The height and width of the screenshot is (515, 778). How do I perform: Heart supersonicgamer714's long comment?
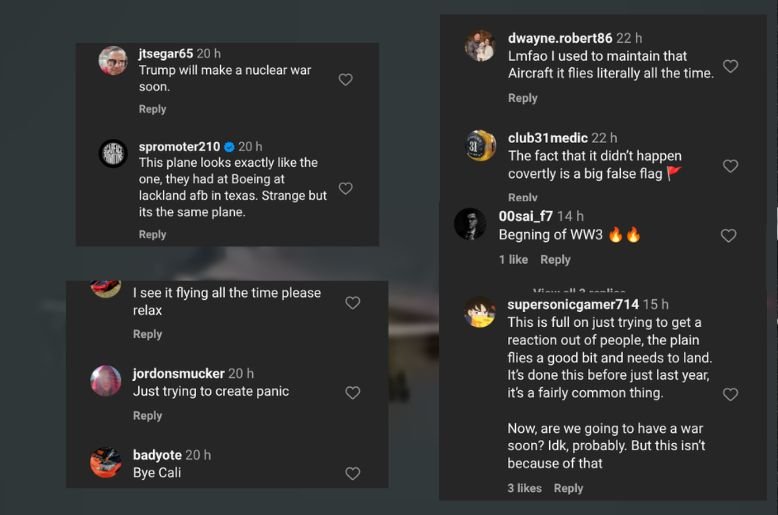730,395
